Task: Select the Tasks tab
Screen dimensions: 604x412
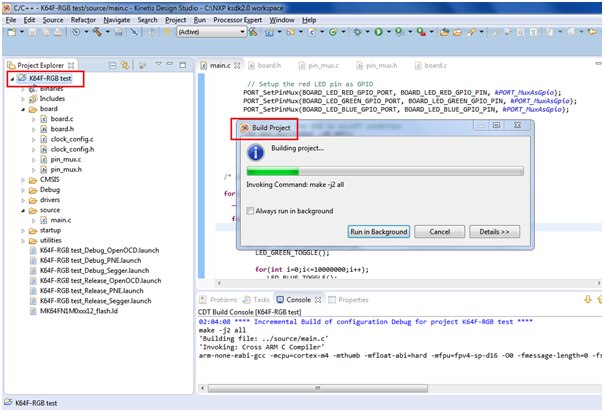Action: pyautogui.click(x=257, y=300)
